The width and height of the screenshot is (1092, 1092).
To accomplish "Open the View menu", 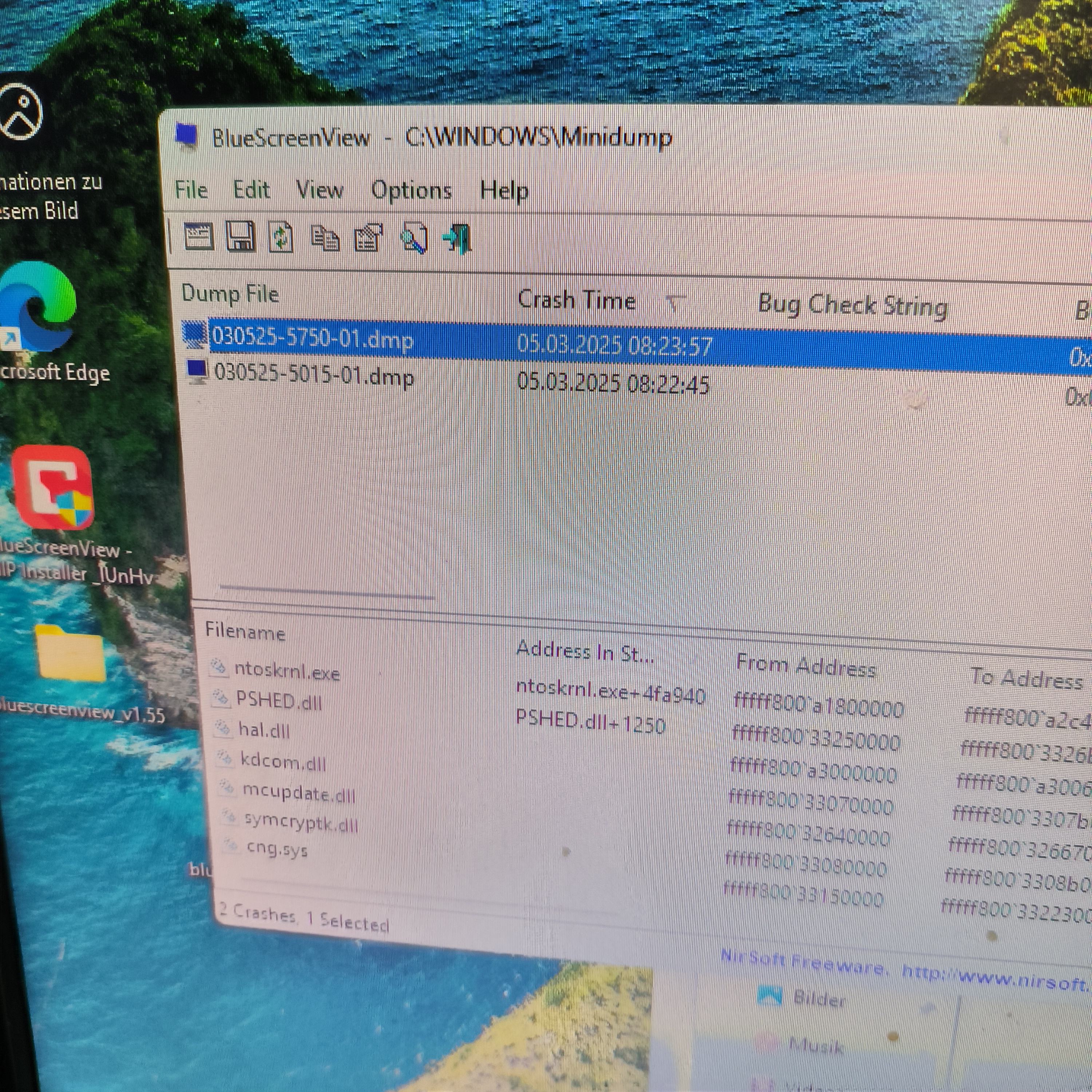I will click(x=319, y=190).
